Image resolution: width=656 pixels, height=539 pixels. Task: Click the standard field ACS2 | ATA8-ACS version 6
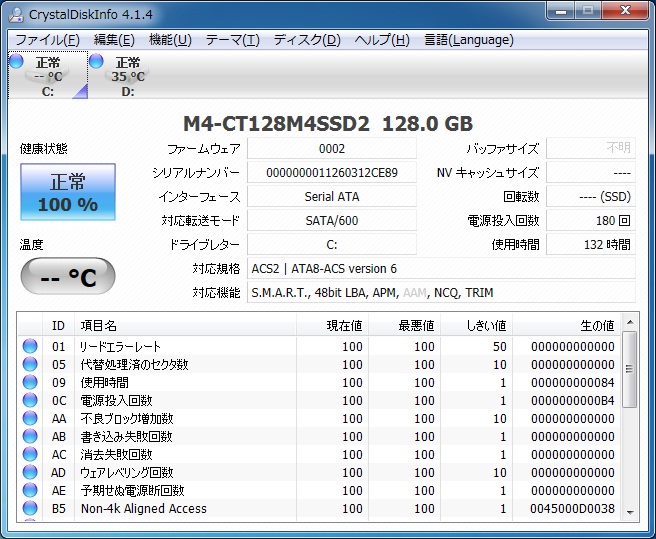441,268
